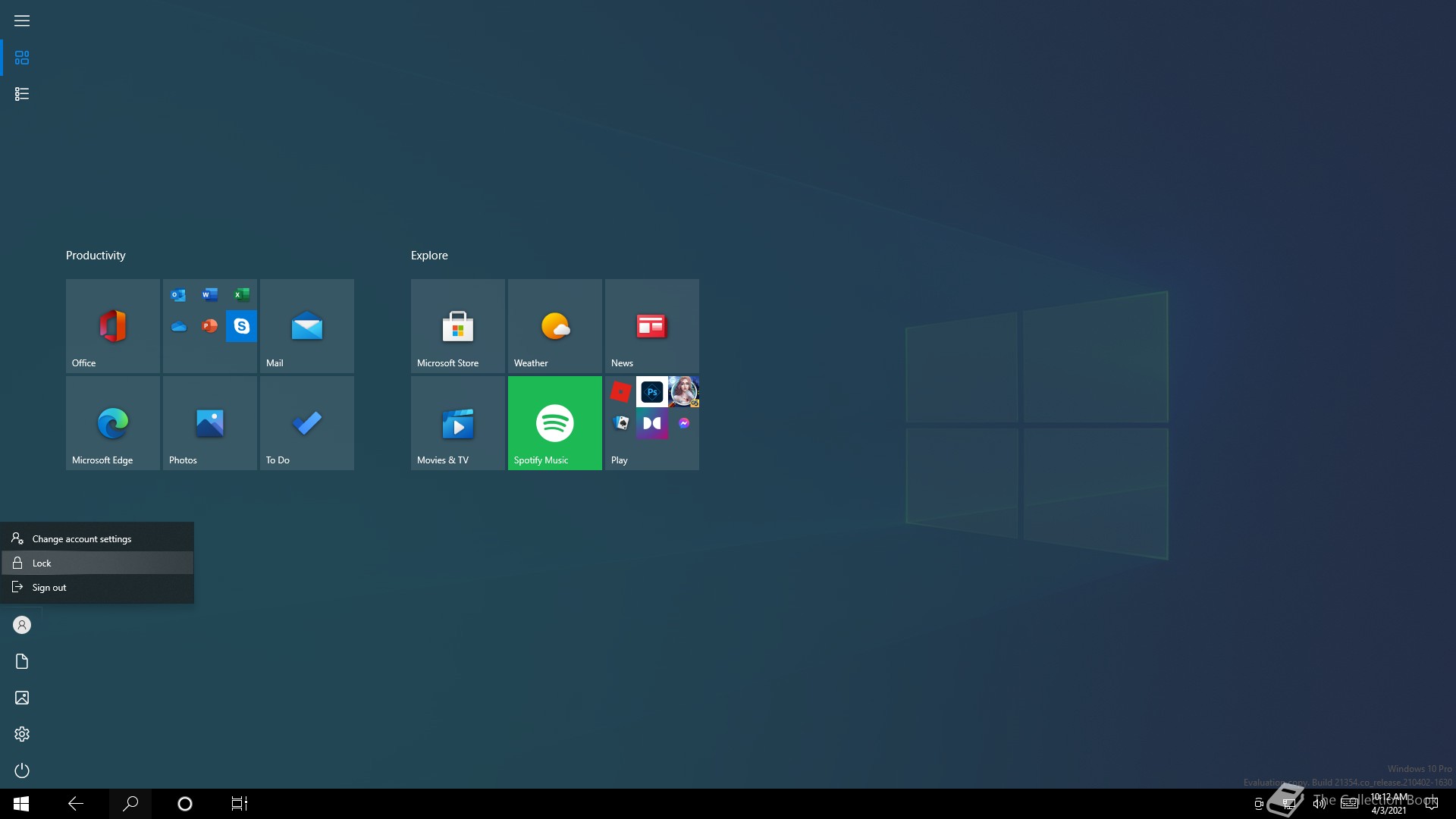This screenshot has height=819, width=1456.
Task: Open the touch keyboard tray icon
Action: coord(1350,804)
